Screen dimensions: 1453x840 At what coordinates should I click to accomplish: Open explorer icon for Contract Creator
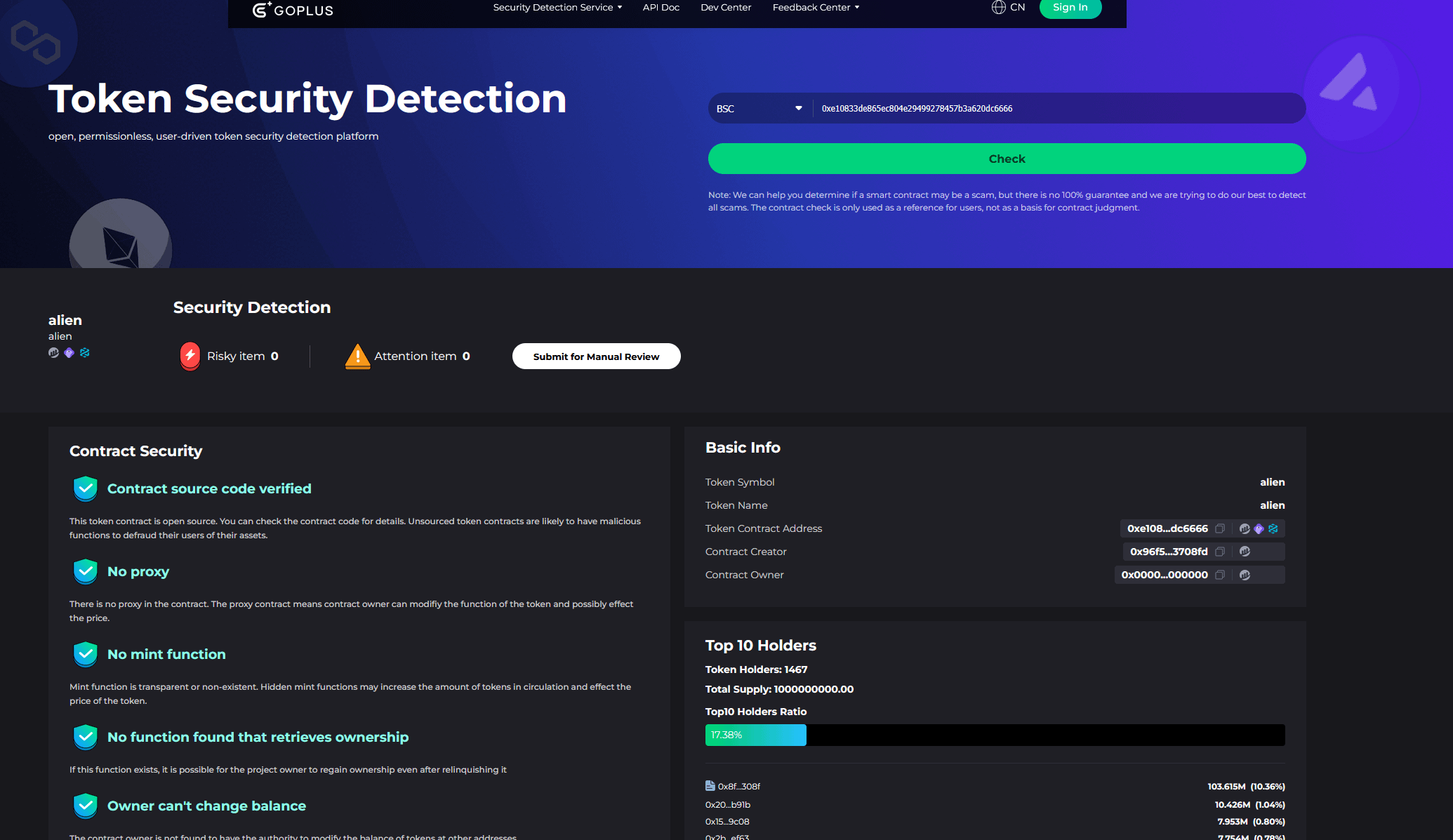[1245, 552]
